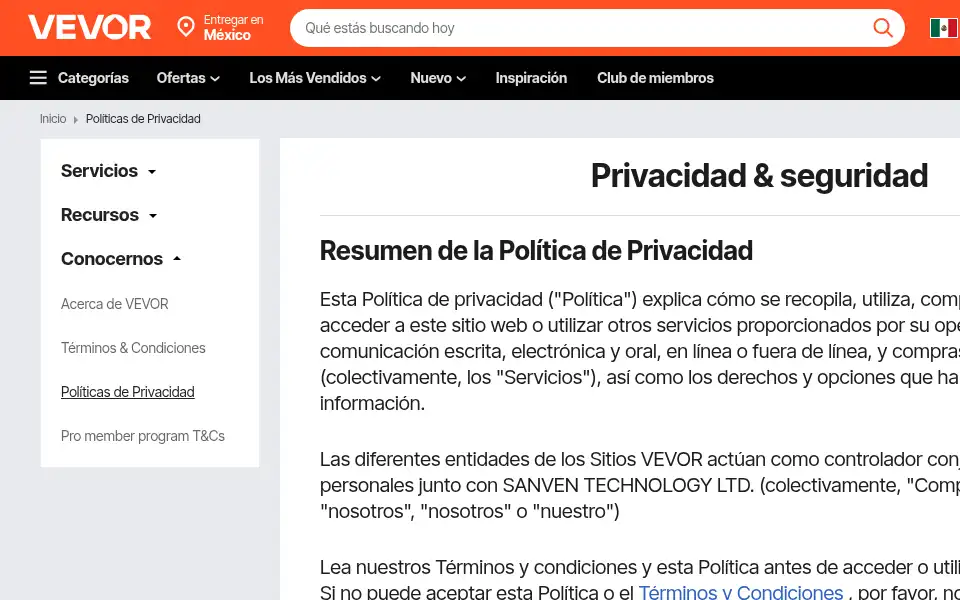The width and height of the screenshot is (960, 600).
Task: Expand the Los Más Vendidos dropdown
Action: click(x=315, y=78)
